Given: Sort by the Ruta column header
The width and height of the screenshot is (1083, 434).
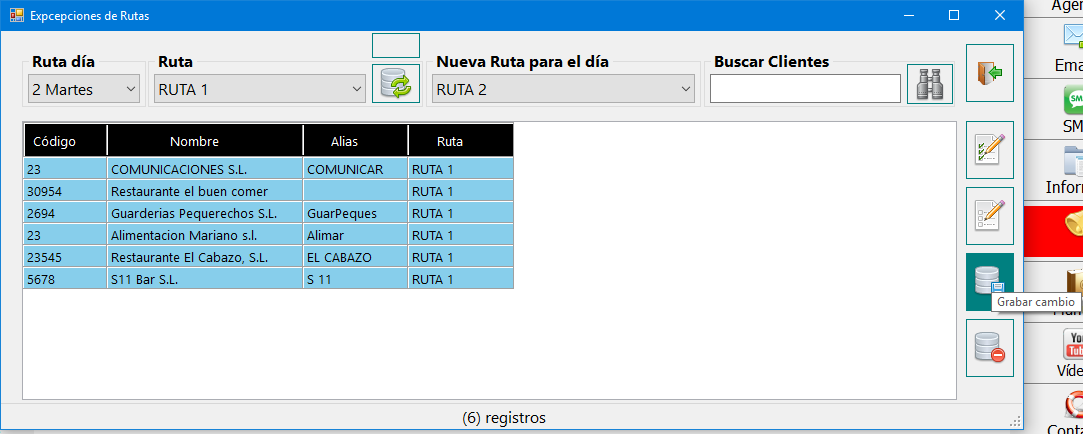Looking at the screenshot, I should [461, 141].
